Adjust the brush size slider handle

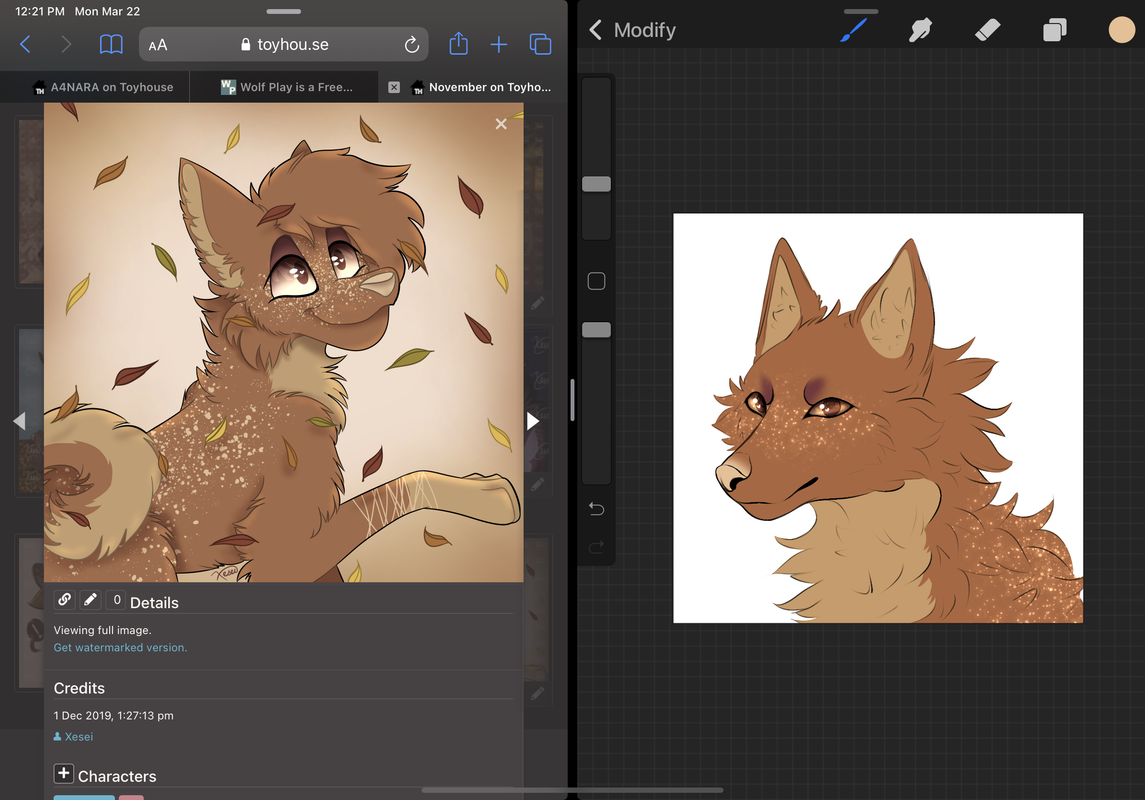coord(597,184)
